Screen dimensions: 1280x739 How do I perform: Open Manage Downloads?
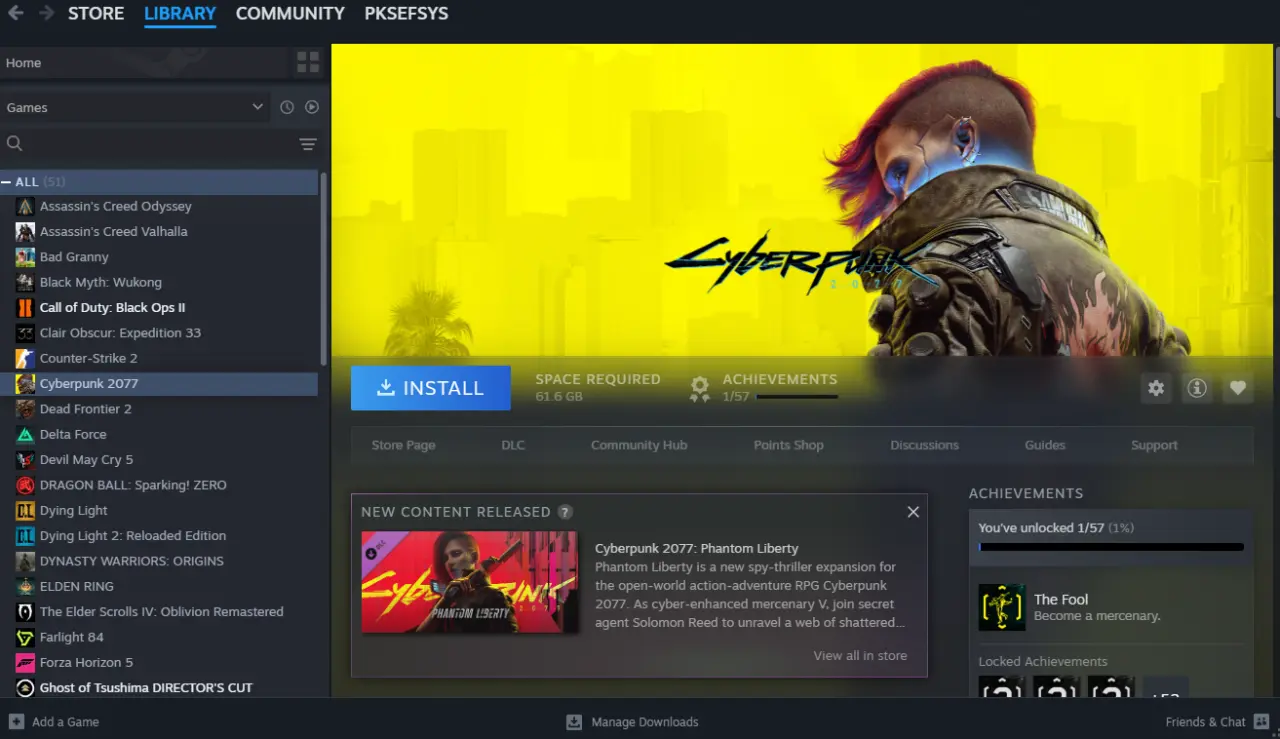click(632, 722)
